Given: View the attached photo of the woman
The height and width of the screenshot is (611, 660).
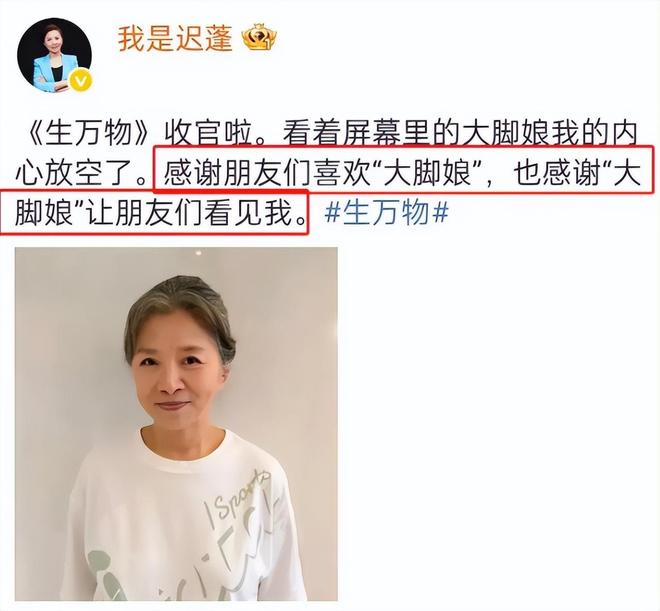Looking at the screenshot, I should [176, 424].
